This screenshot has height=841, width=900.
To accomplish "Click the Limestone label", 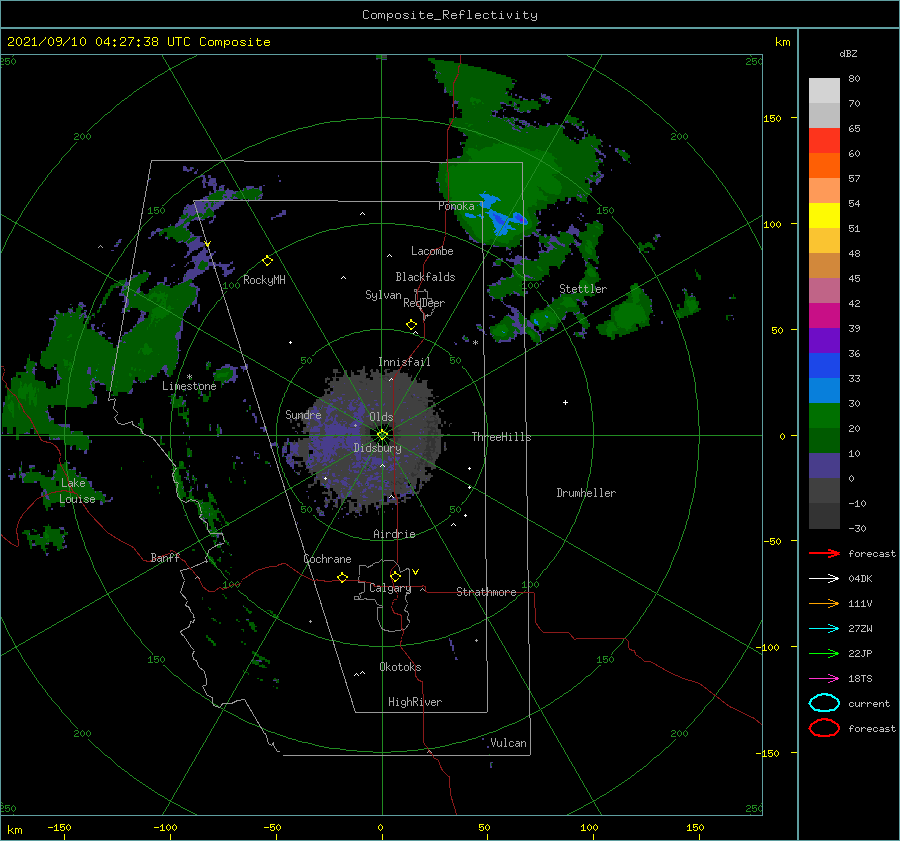I will pos(189,386).
